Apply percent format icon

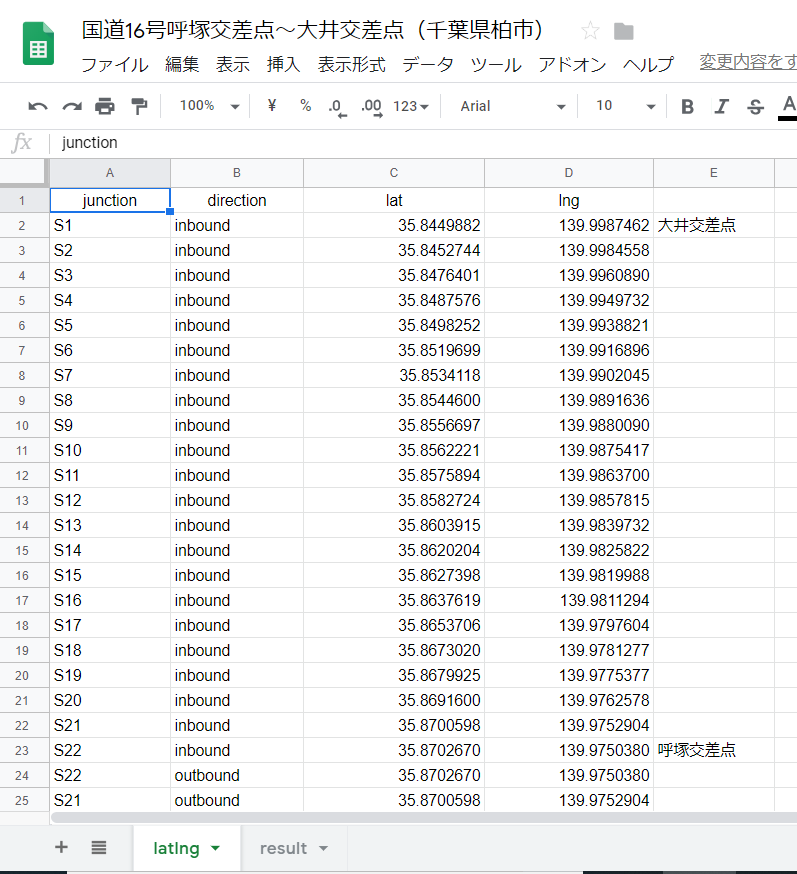pos(305,105)
